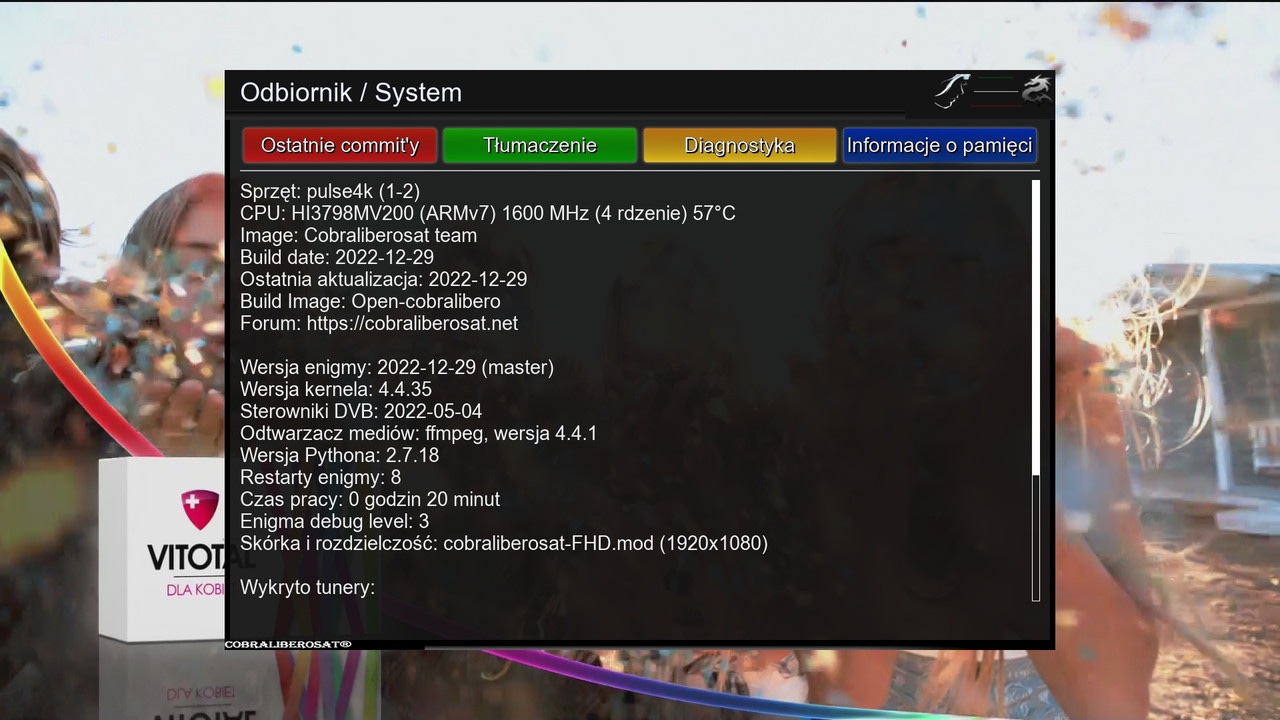The width and height of the screenshot is (1280, 720).
Task: Select the Wersja Pythona 2.7.18 line
Action: point(339,455)
